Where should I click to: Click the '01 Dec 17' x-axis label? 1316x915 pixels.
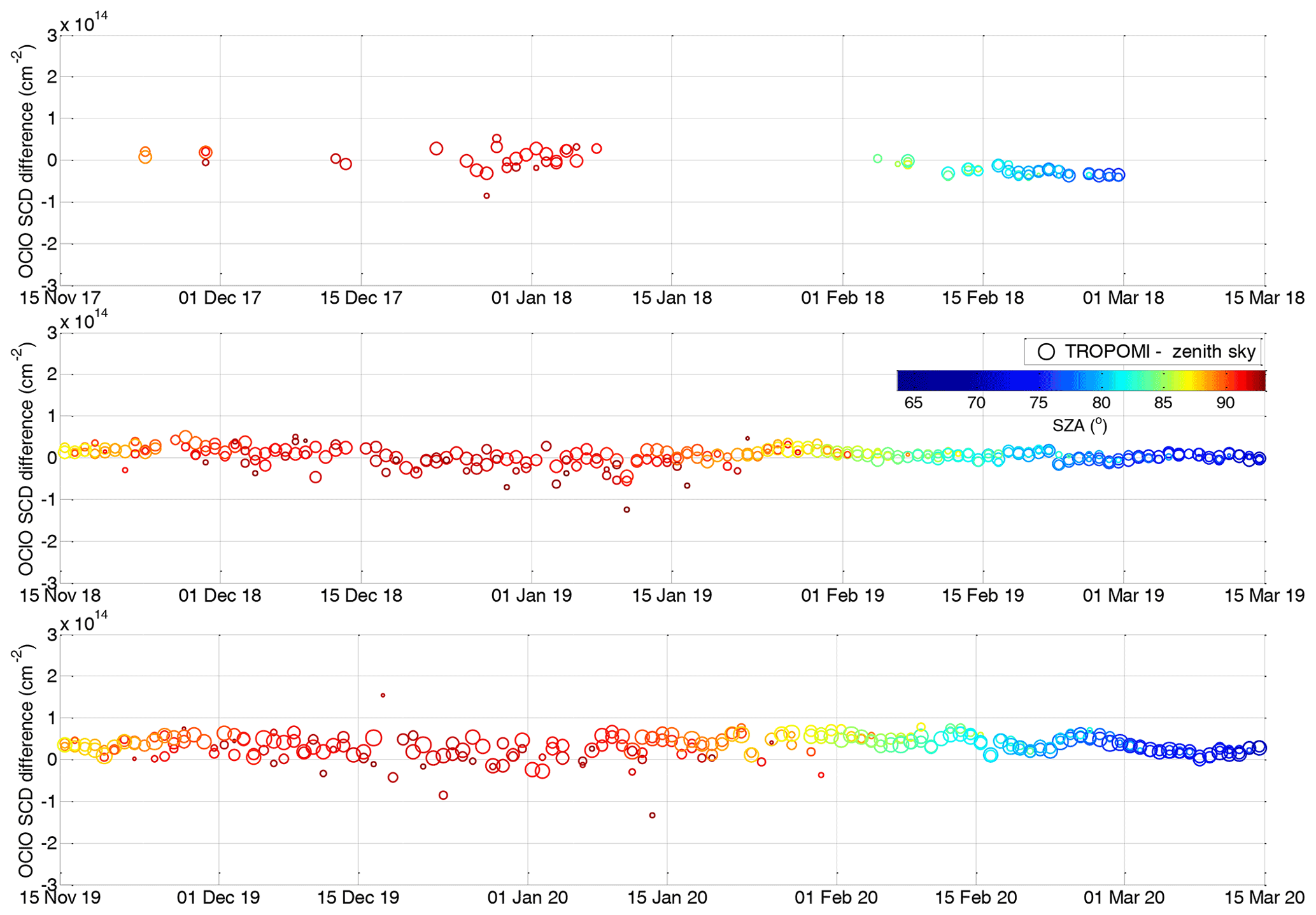click(220, 298)
